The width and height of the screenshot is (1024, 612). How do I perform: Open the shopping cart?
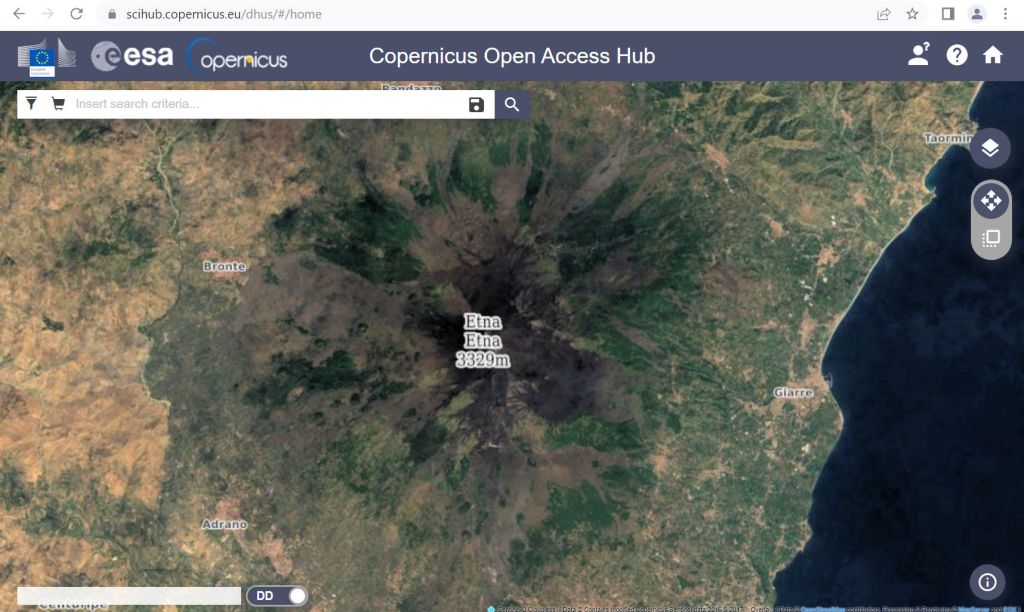pos(58,104)
